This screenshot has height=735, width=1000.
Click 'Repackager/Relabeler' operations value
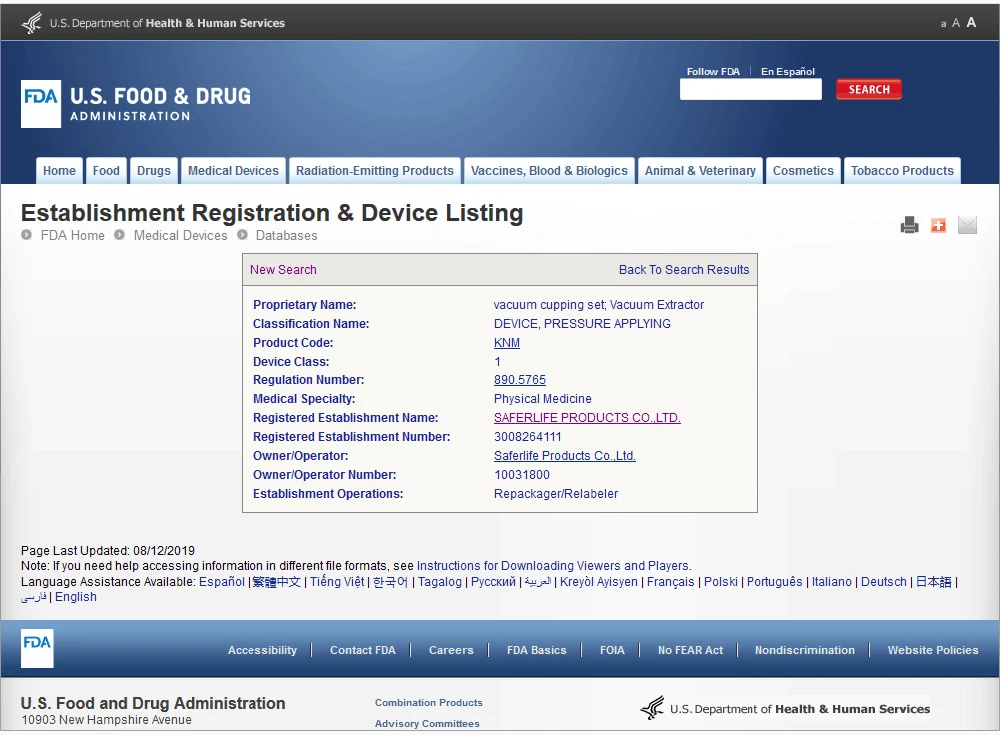pos(555,494)
